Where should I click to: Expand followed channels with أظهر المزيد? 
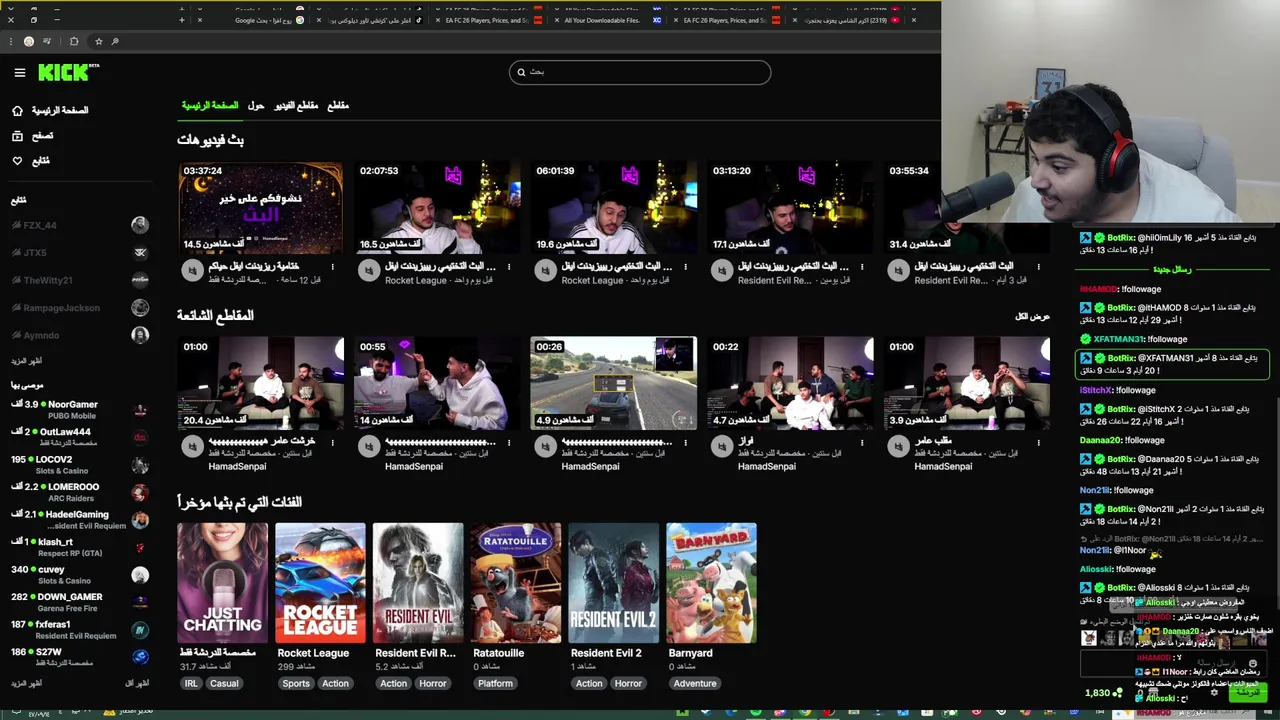[x=26, y=360]
